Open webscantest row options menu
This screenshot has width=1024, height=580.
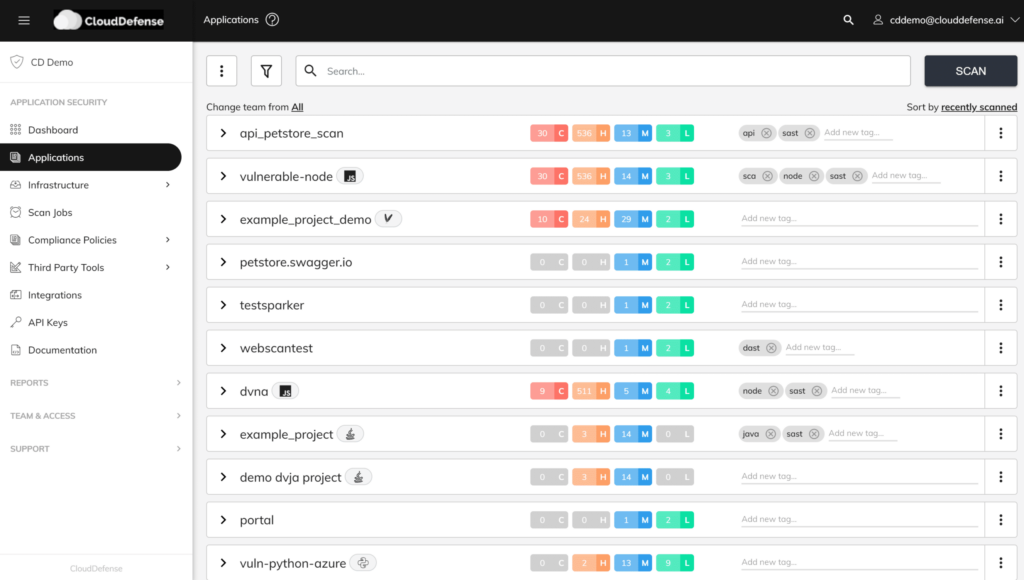pos(1000,348)
